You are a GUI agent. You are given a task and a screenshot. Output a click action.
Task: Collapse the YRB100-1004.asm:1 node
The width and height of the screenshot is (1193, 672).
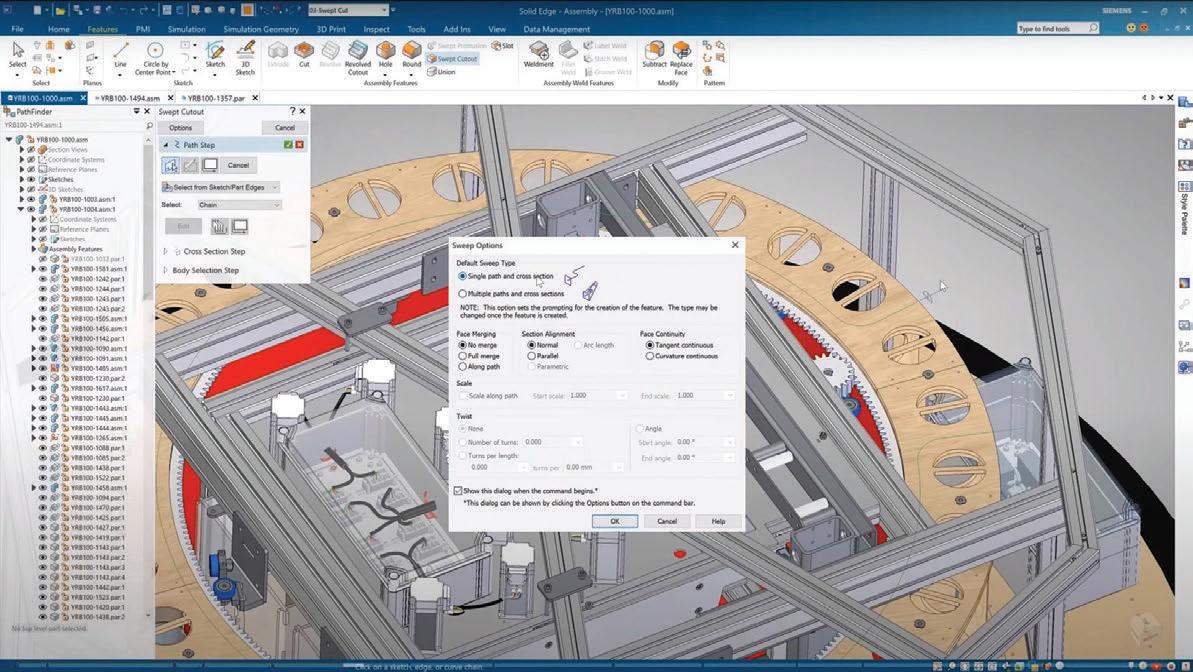[x=22, y=209]
